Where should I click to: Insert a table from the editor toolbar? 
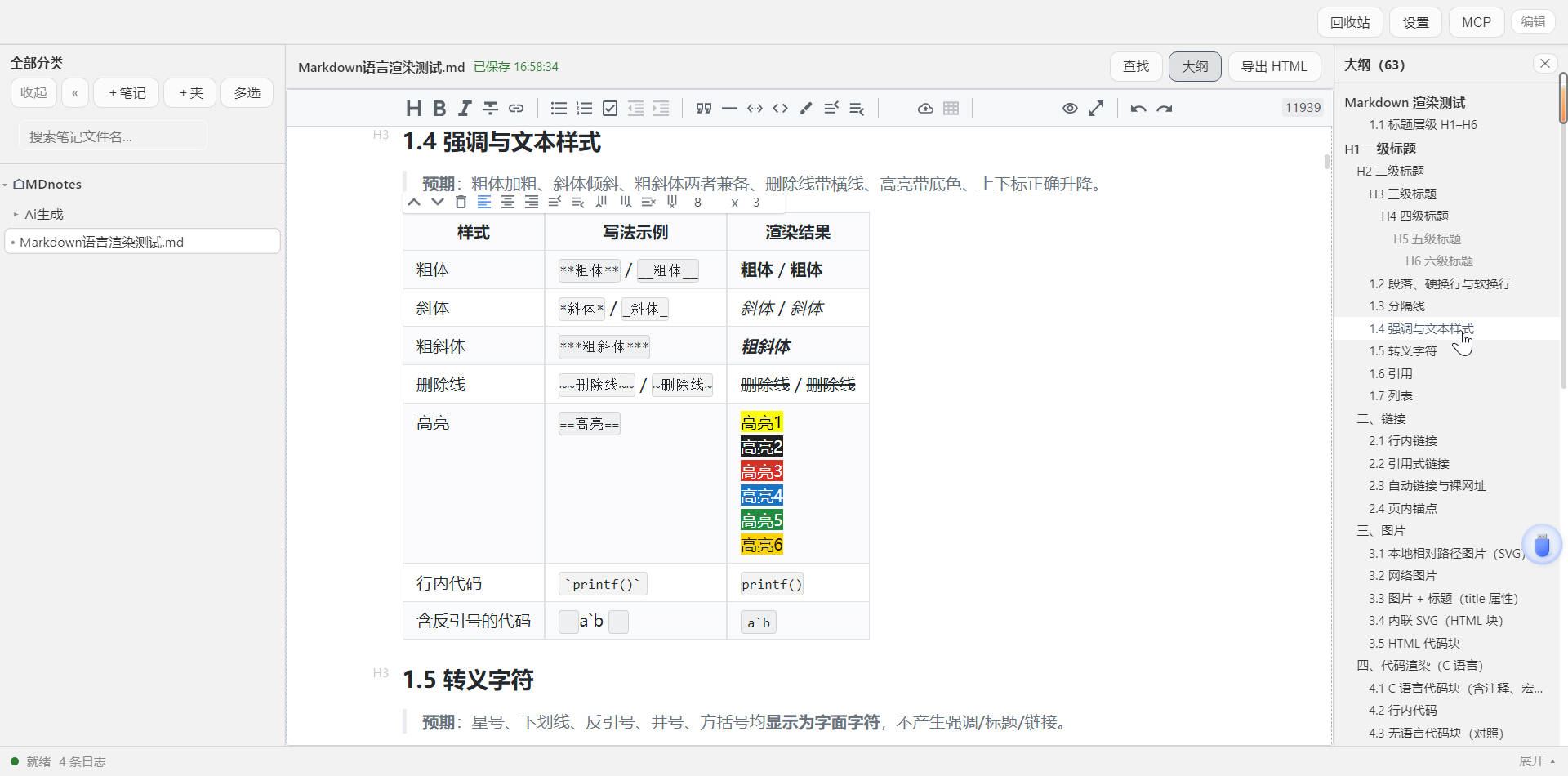951,108
